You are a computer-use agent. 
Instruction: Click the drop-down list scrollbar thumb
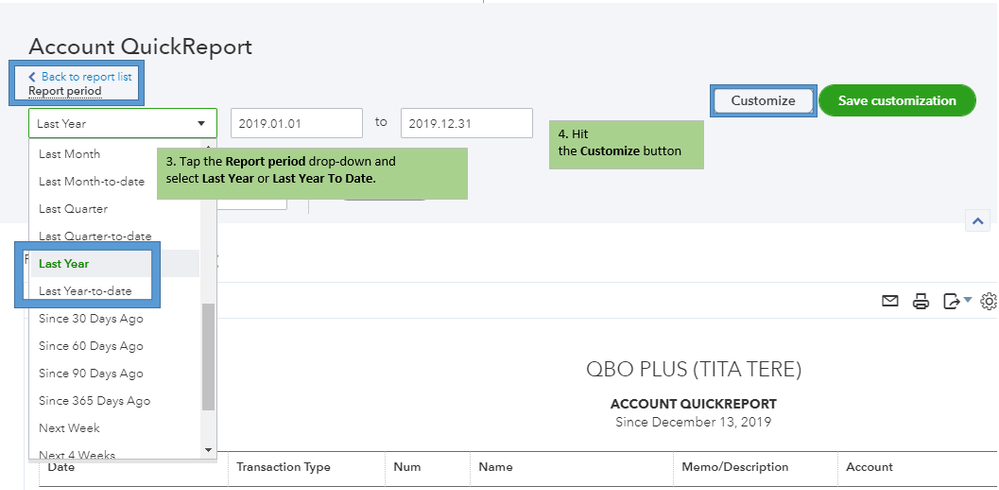[208, 357]
